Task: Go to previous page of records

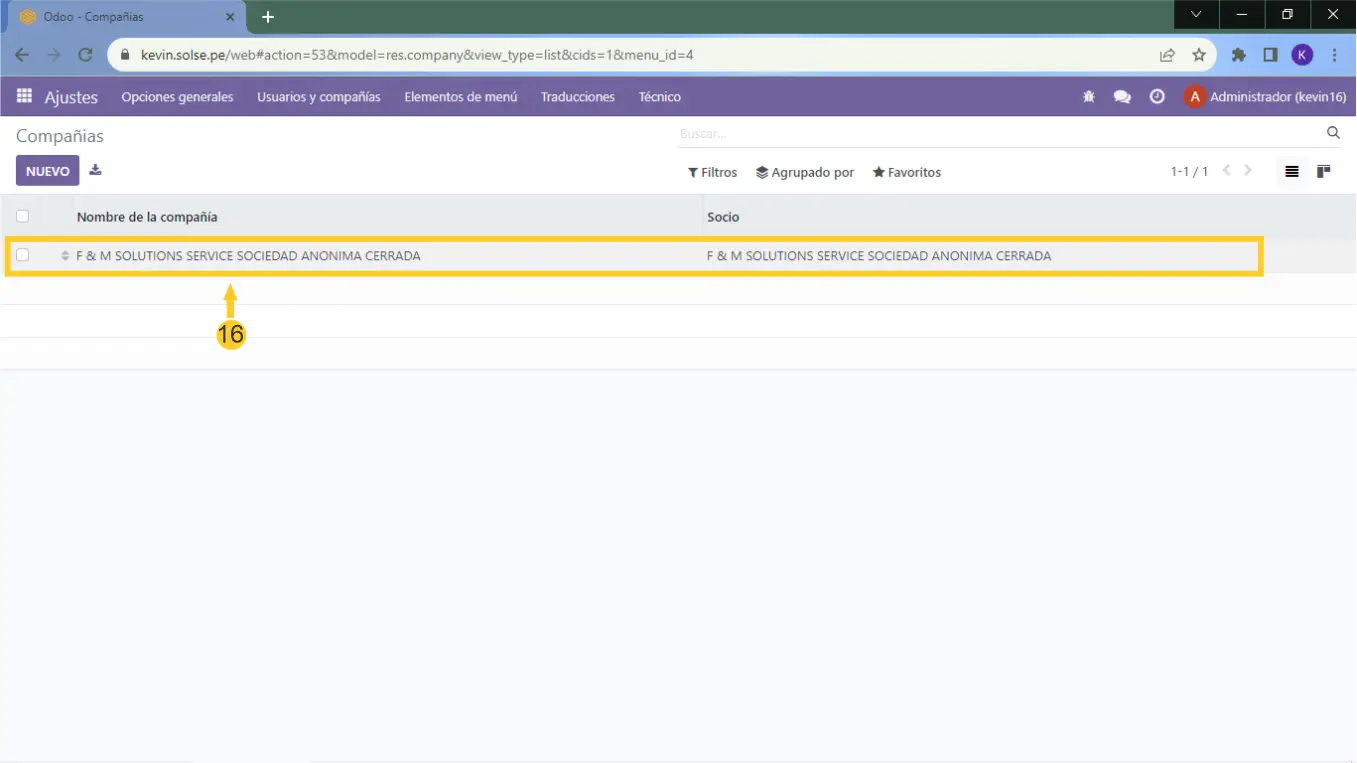Action: [1227, 171]
